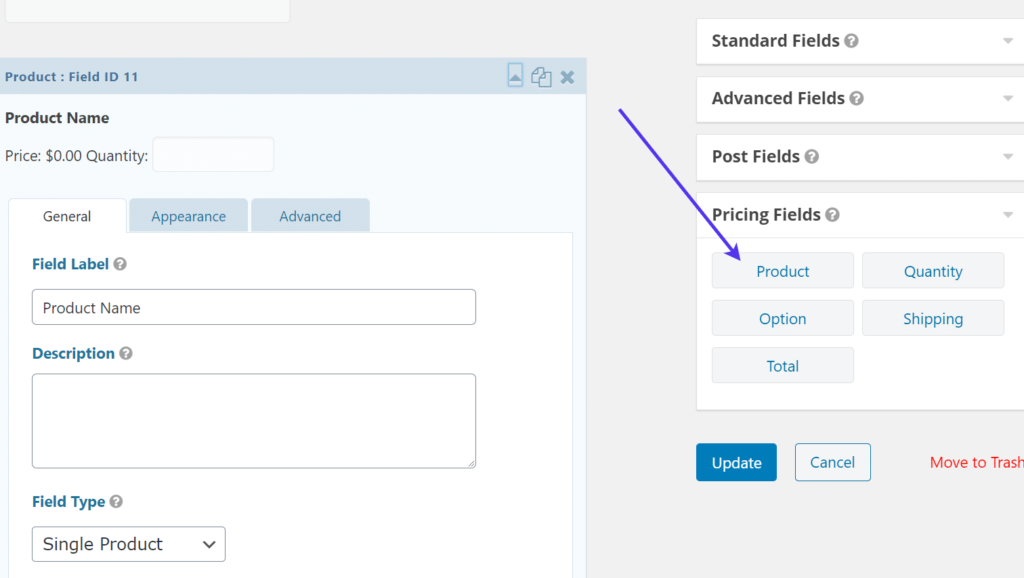Click help icon beside Description
Image resolution: width=1024 pixels, height=578 pixels.
126,354
